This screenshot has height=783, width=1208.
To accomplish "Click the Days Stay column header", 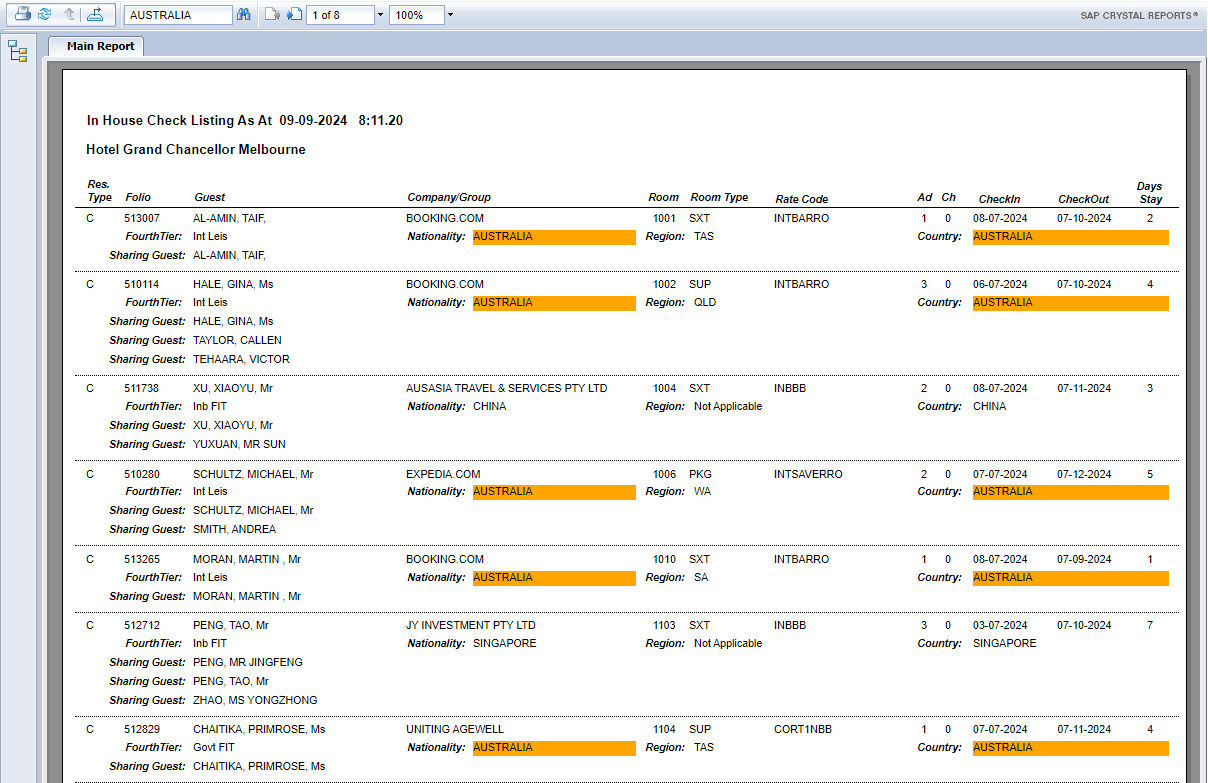I will (1150, 193).
